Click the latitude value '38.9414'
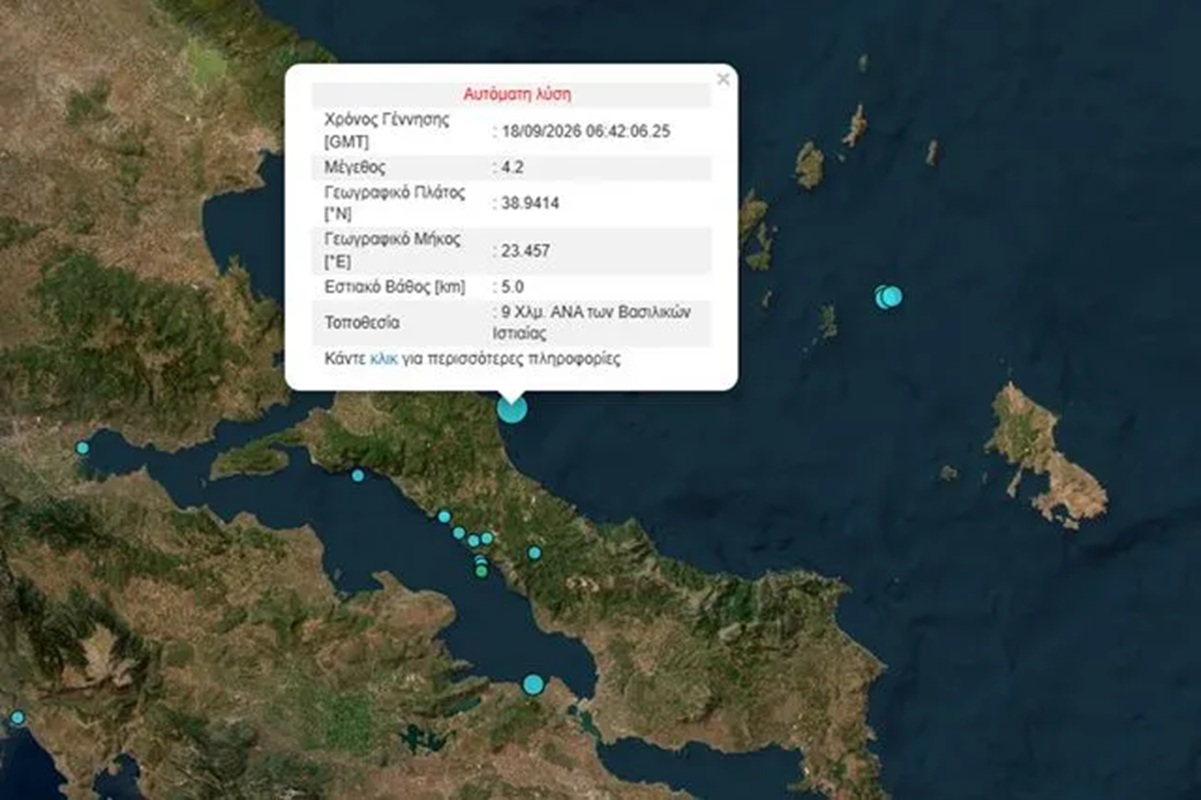The image size is (1201, 800). pos(529,204)
